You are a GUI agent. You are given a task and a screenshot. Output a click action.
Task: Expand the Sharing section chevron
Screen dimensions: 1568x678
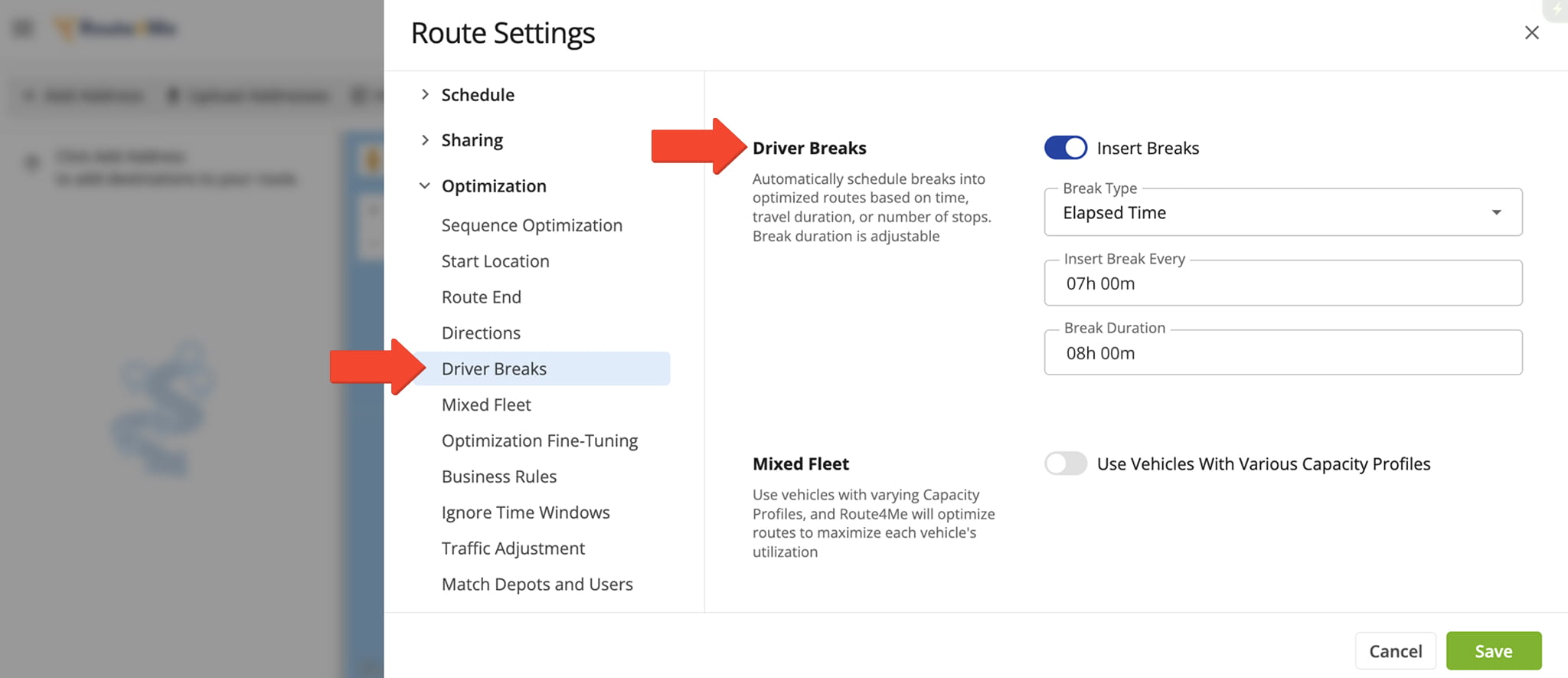coord(425,139)
